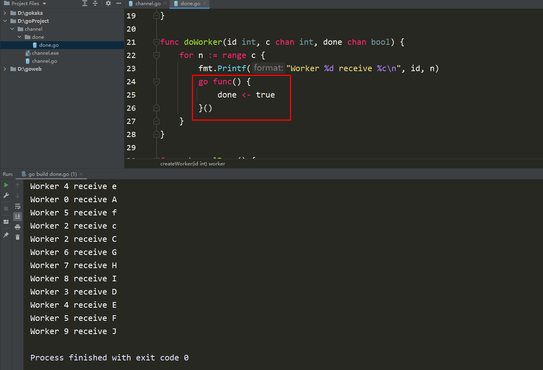
Task: Close the done.go editor tab
Action: pyautogui.click(x=205, y=3)
